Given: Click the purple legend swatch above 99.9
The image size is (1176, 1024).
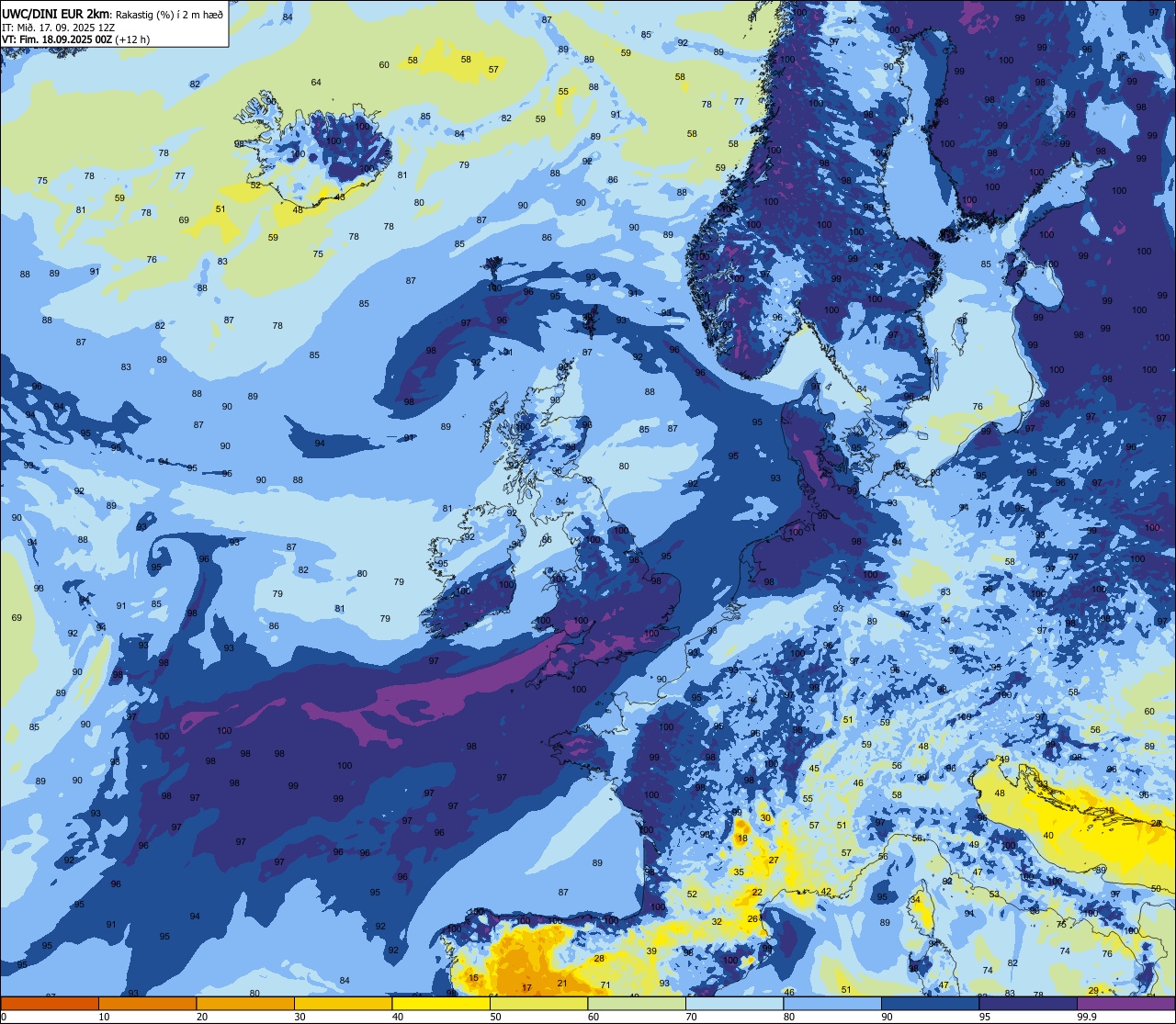Looking at the screenshot, I should pyautogui.click(x=1125, y=1003).
